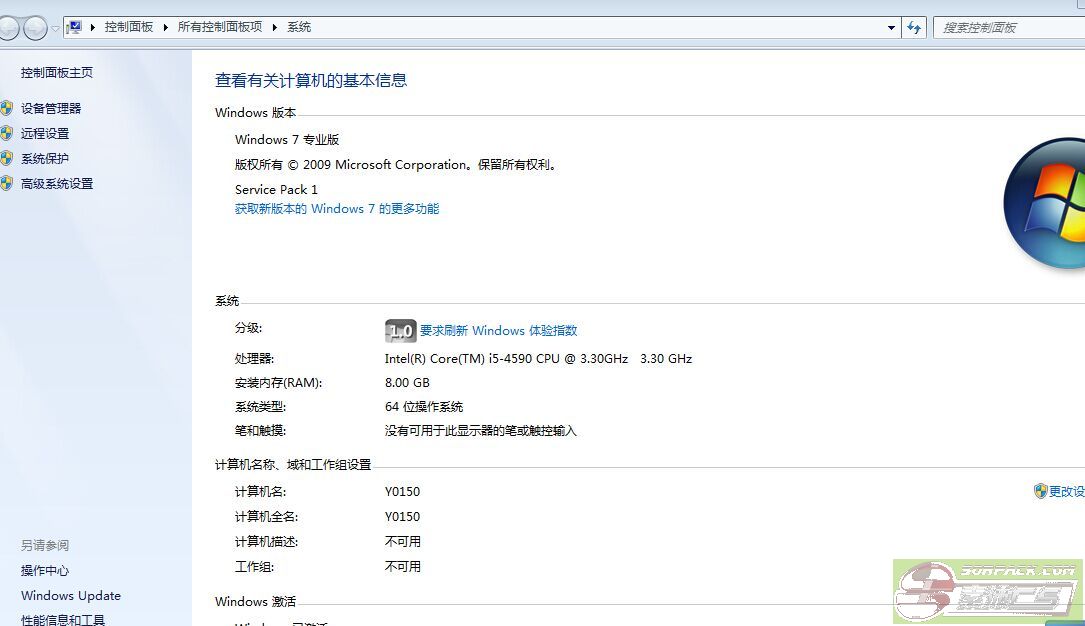Click the 1.0 experience index rating badge
Screen dimensions: 1085x626
[400, 331]
